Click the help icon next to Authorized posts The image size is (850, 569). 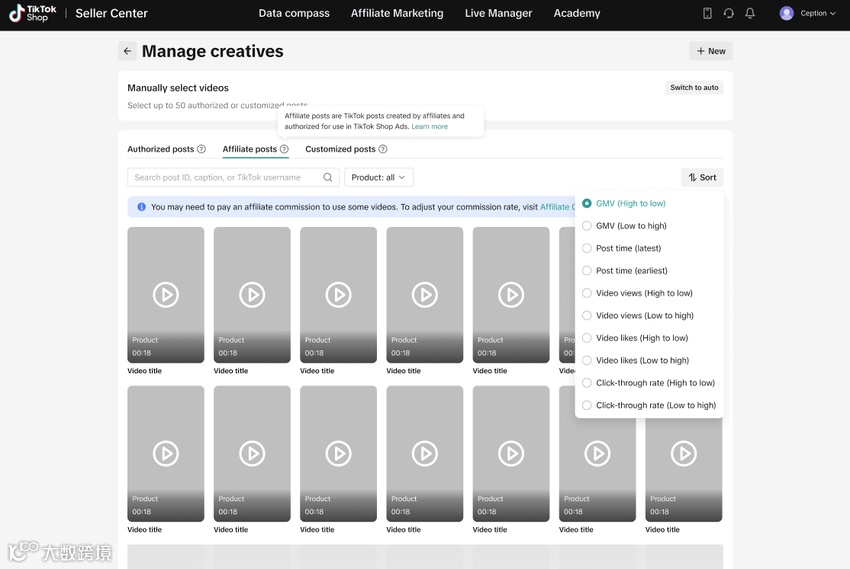[x=201, y=149]
